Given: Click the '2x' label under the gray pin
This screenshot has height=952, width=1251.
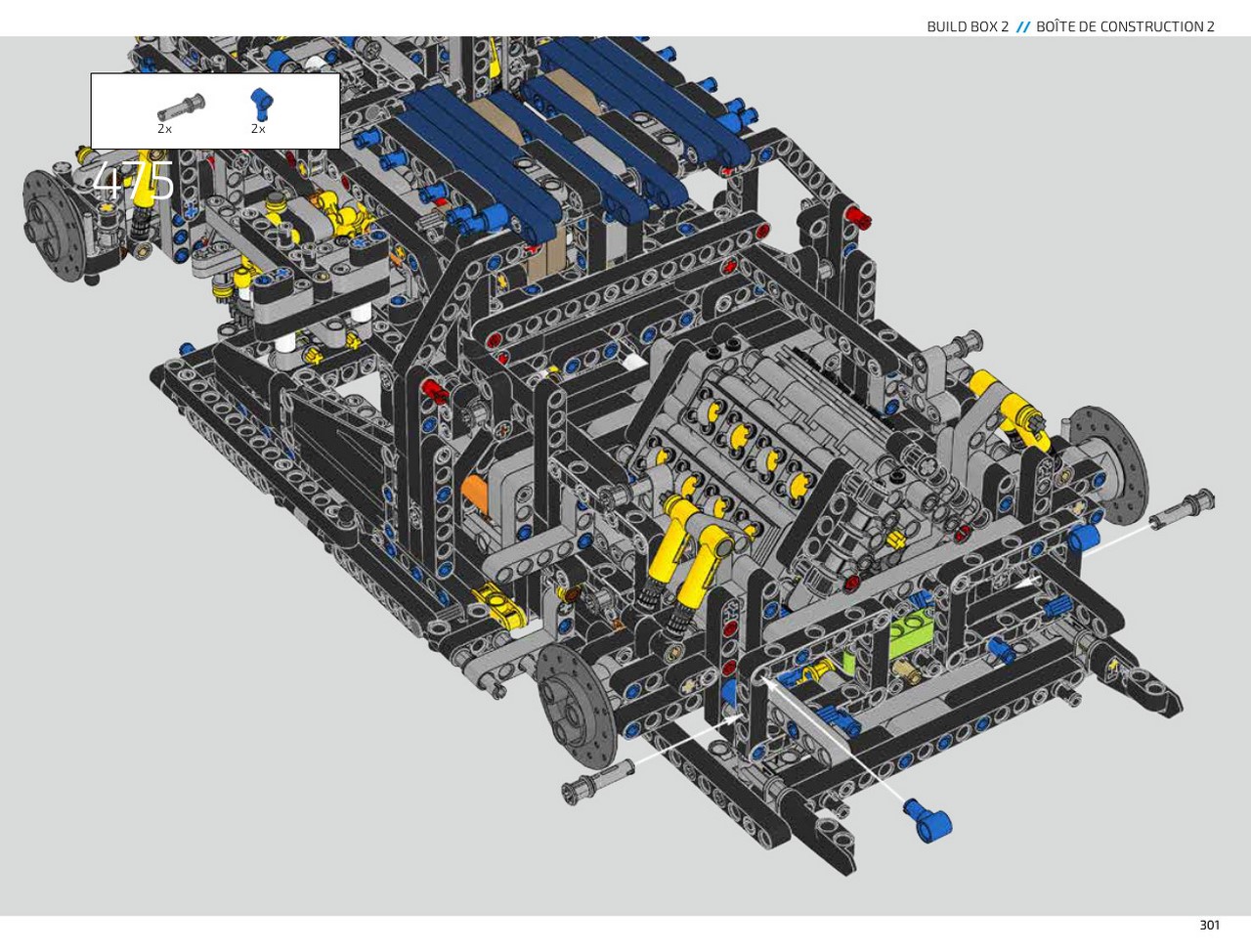Looking at the screenshot, I should (164, 129).
